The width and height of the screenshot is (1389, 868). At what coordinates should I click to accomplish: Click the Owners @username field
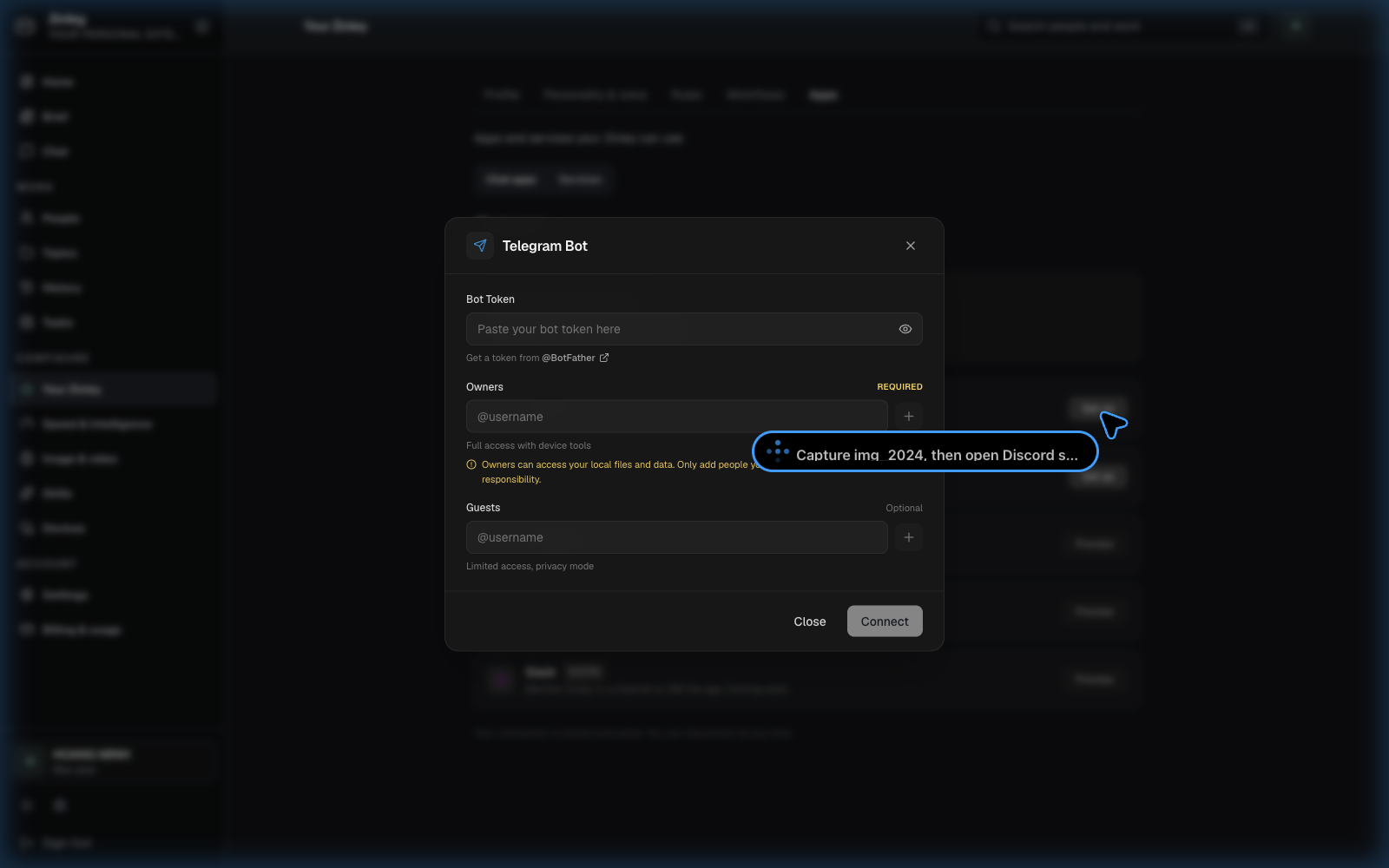[676, 417]
